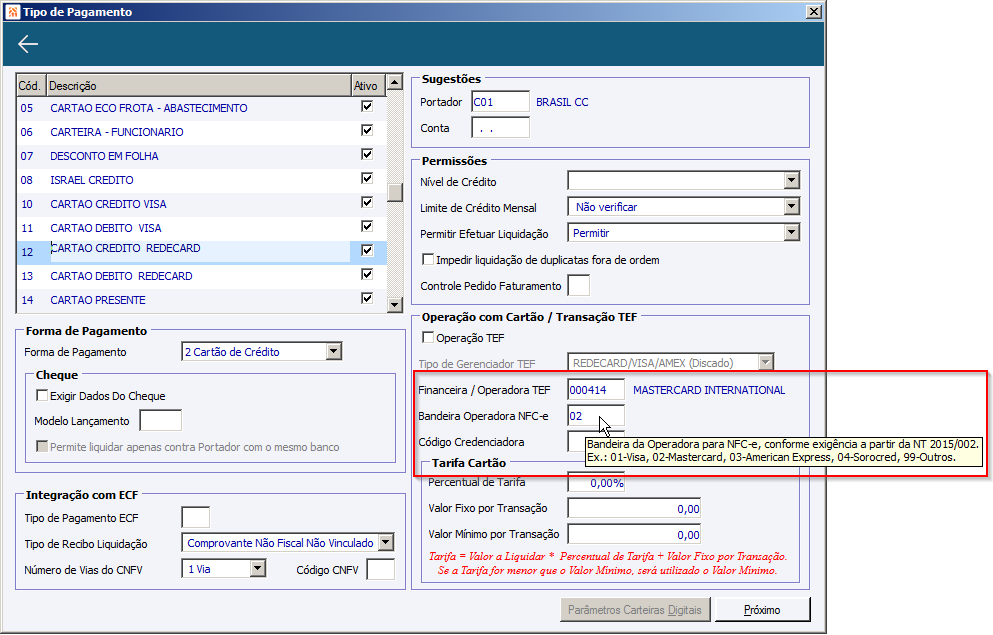The image size is (993, 635).
Task: Toggle Ativo checkbox for CARTAO CREDITO REDECARD
Action: pyautogui.click(x=367, y=251)
